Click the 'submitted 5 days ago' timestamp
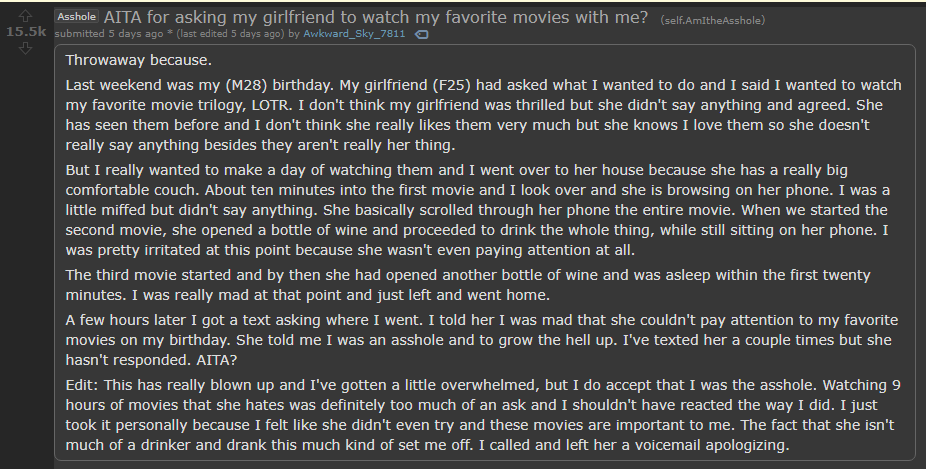Screen dimensions: 926x469 tap(109, 34)
